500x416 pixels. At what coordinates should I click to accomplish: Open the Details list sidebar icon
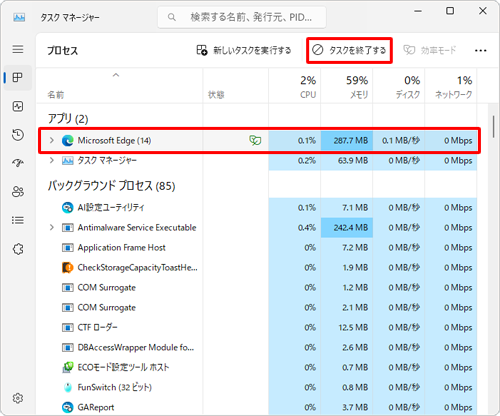(18, 220)
